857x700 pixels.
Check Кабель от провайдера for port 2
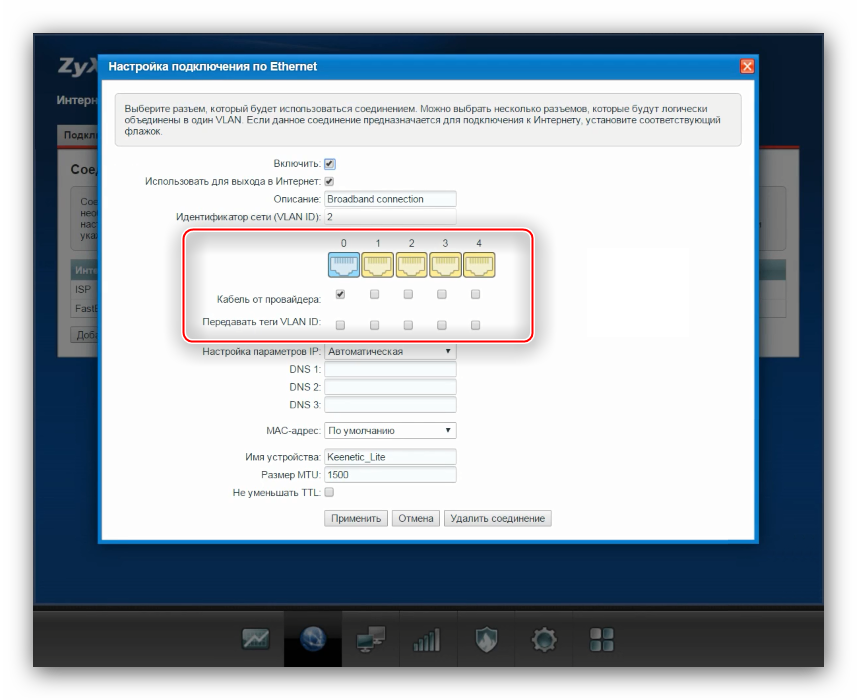pyautogui.click(x=408, y=295)
